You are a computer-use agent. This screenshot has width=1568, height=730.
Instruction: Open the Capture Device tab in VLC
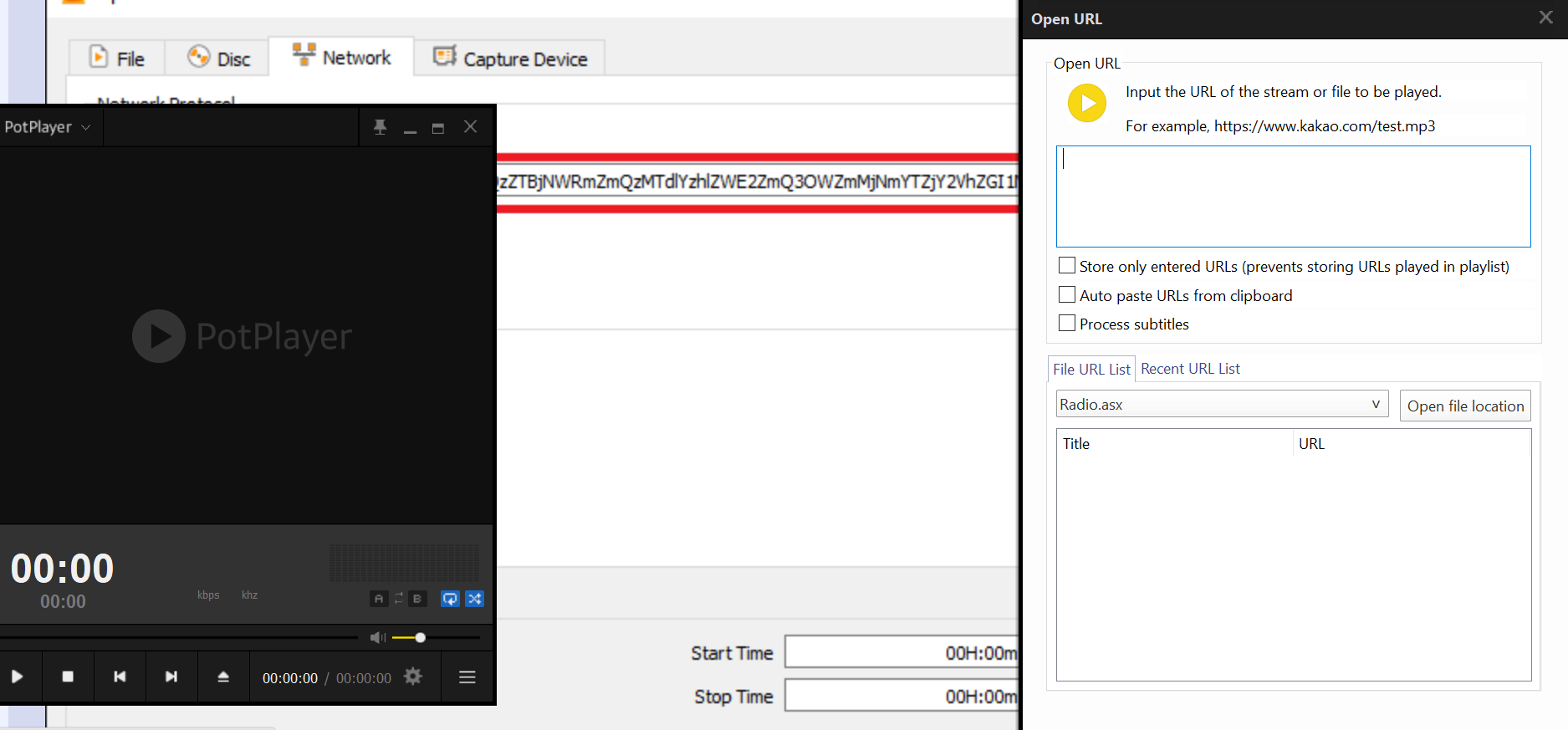[509, 58]
